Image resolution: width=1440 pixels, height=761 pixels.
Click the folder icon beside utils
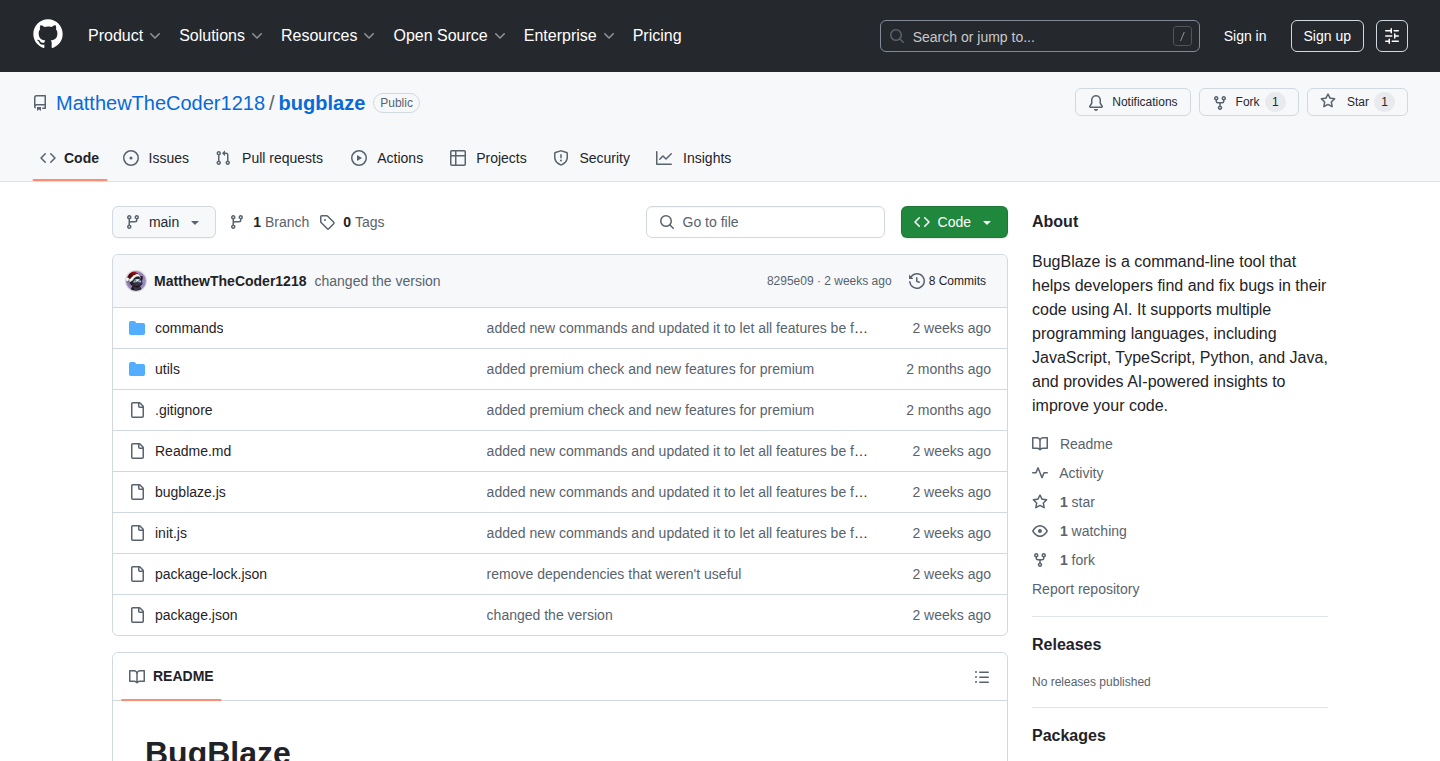[x=137, y=369]
